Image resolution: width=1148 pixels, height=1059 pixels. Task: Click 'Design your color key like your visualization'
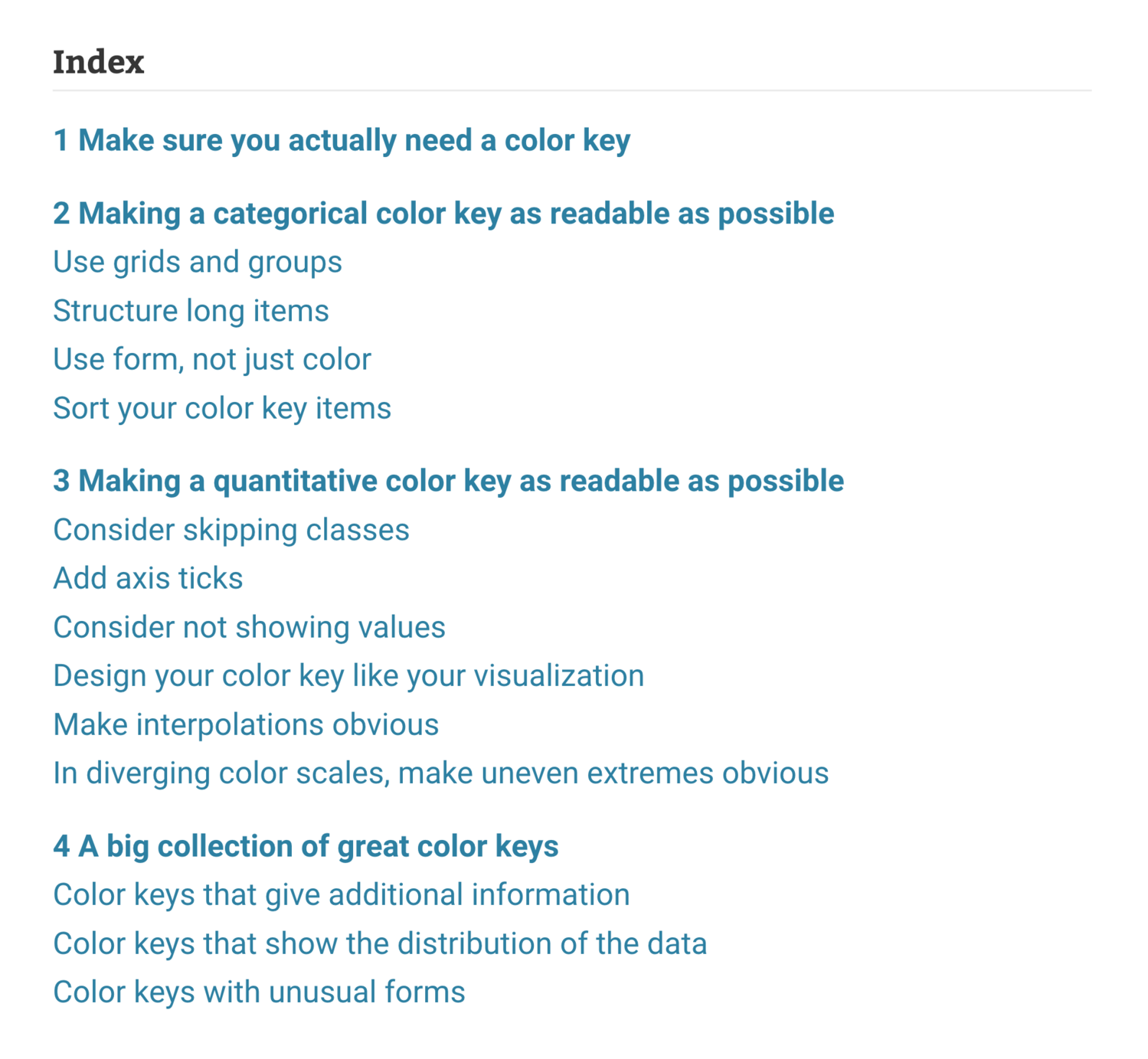(348, 676)
